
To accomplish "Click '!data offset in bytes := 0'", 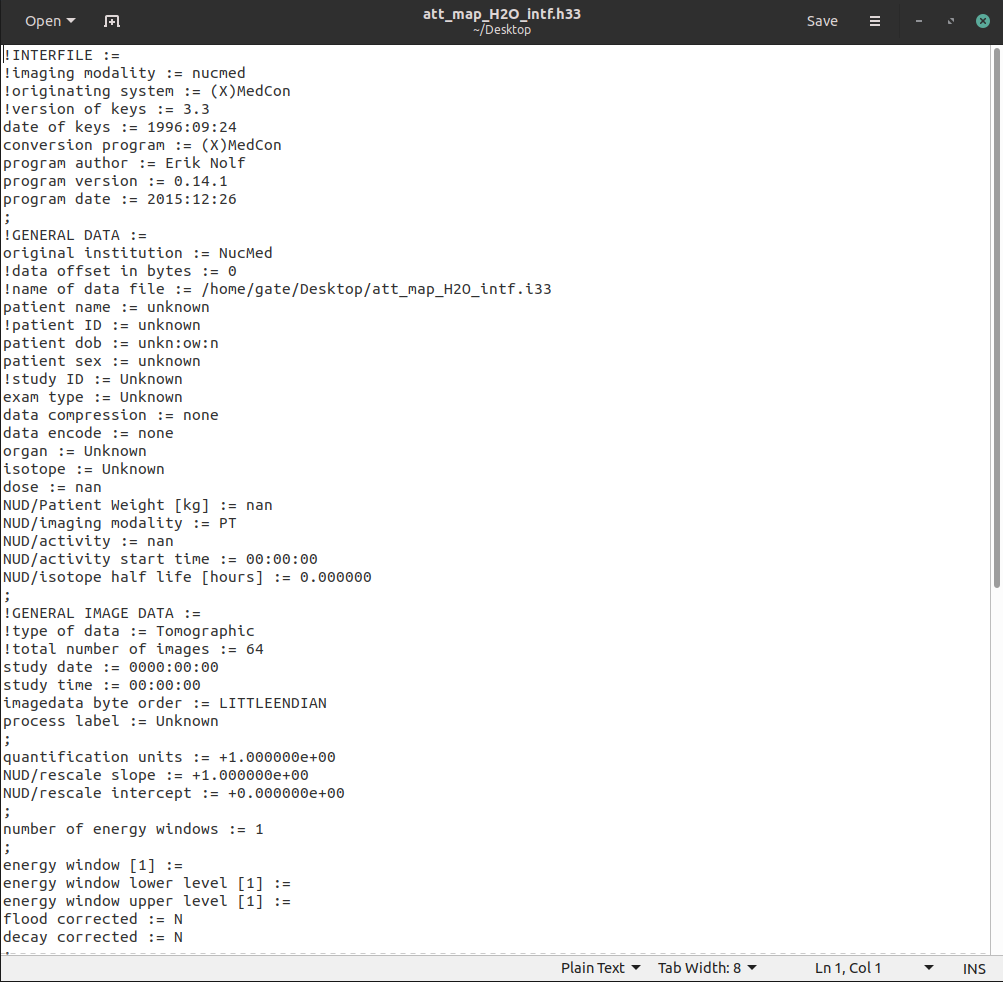I will coord(120,271).
